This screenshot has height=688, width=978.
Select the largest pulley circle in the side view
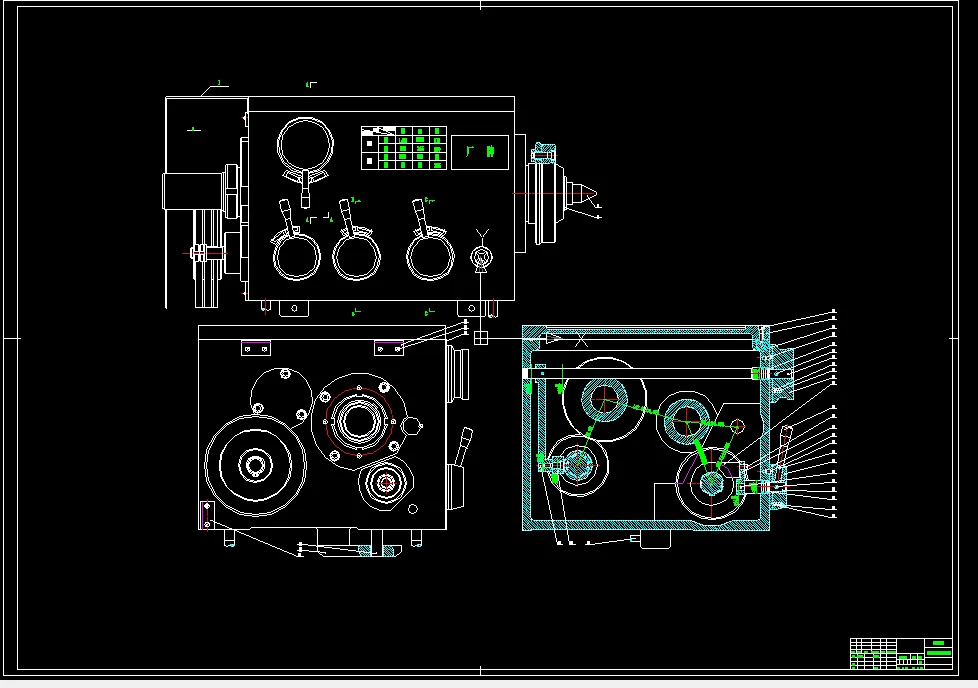pyautogui.click(x=255, y=465)
